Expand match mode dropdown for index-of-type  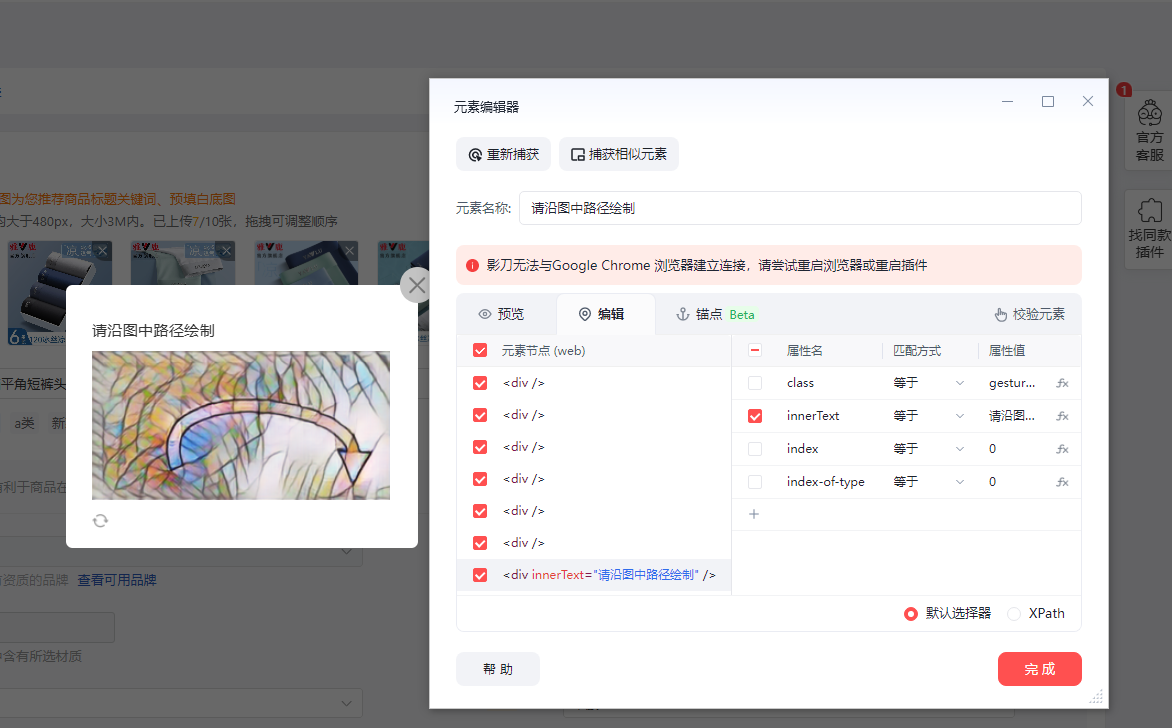pos(929,482)
